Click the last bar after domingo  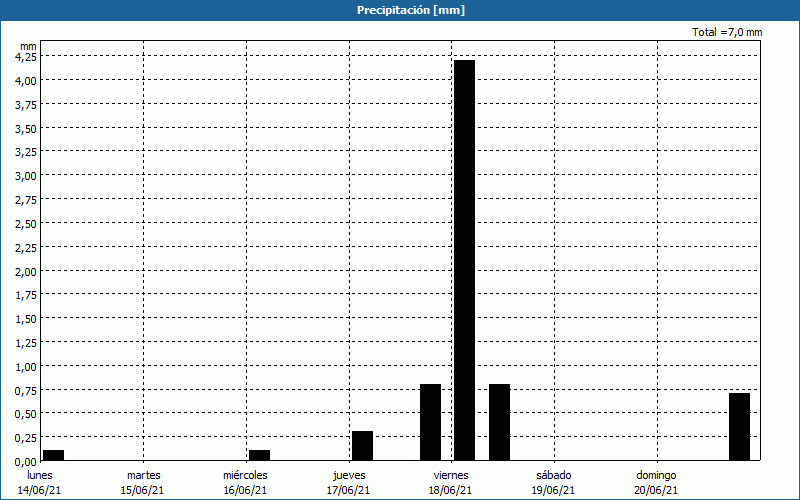pyautogui.click(x=739, y=427)
